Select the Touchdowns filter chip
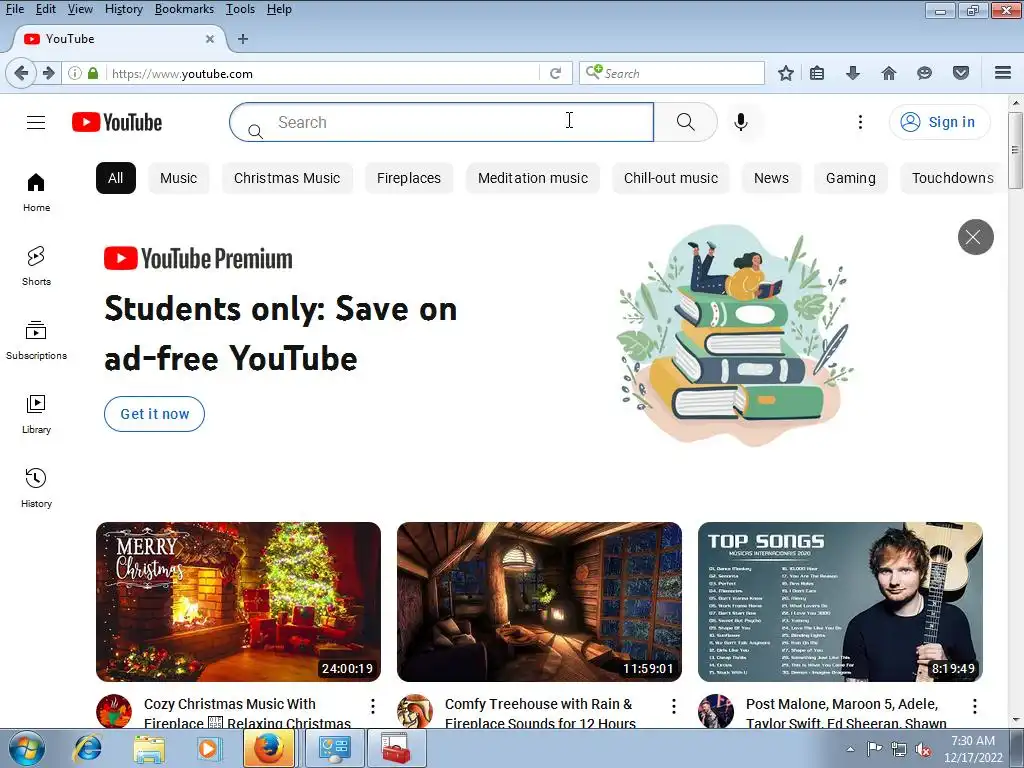 pos(952,178)
